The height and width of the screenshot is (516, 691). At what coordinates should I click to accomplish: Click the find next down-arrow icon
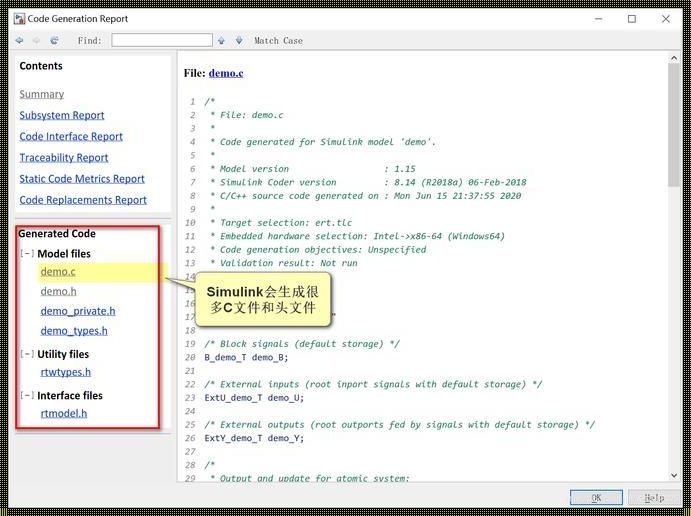click(x=239, y=41)
